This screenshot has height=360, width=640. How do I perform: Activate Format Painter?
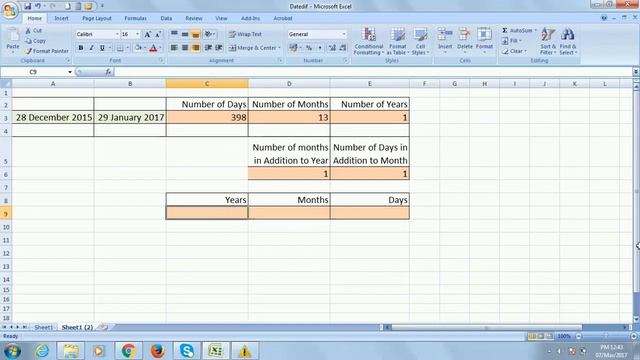click(x=47, y=51)
